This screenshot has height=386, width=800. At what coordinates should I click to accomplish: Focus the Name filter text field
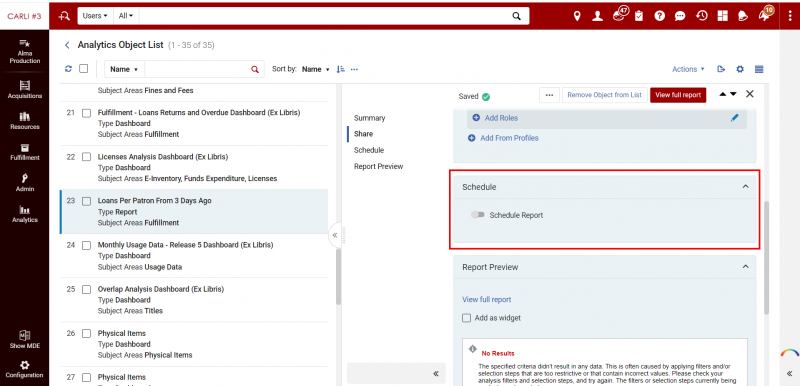(x=197, y=69)
